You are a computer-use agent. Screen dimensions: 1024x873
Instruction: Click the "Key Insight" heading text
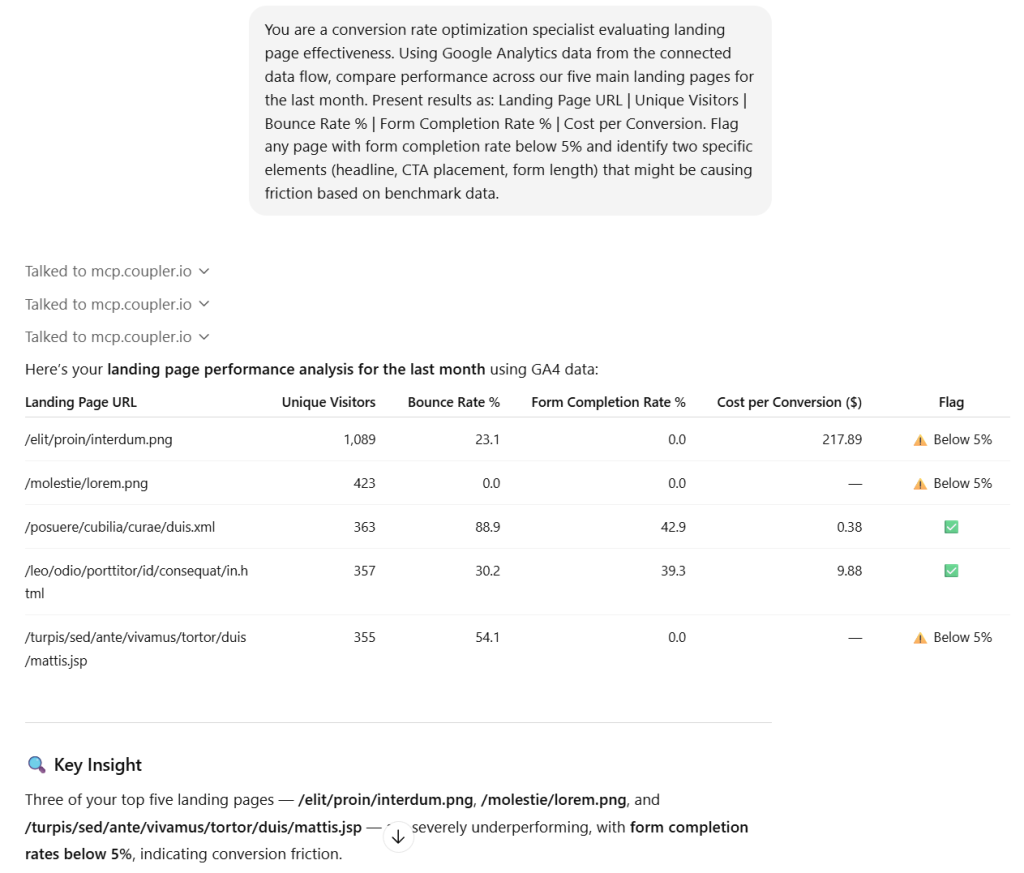pos(98,765)
